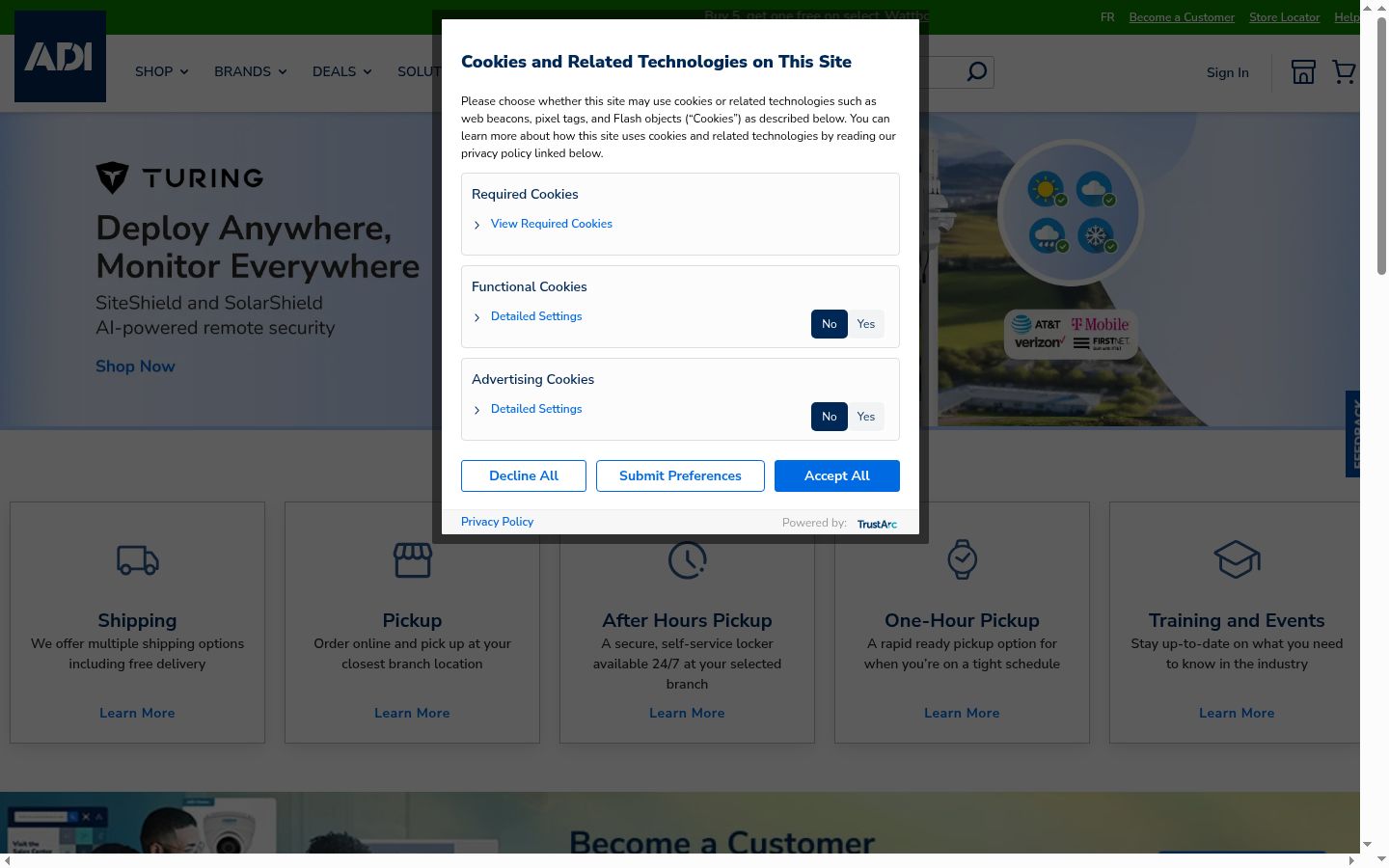
Task: Expand View Required Cookies
Action: pyautogui.click(x=551, y=224)
